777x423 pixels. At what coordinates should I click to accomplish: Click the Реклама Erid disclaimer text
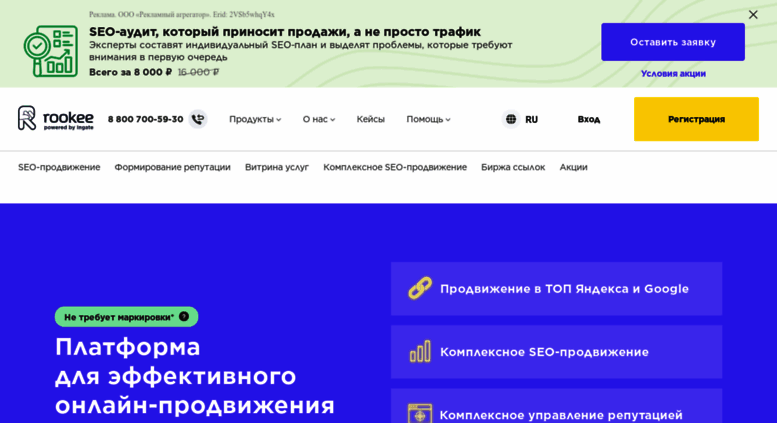tap(181, 14)
